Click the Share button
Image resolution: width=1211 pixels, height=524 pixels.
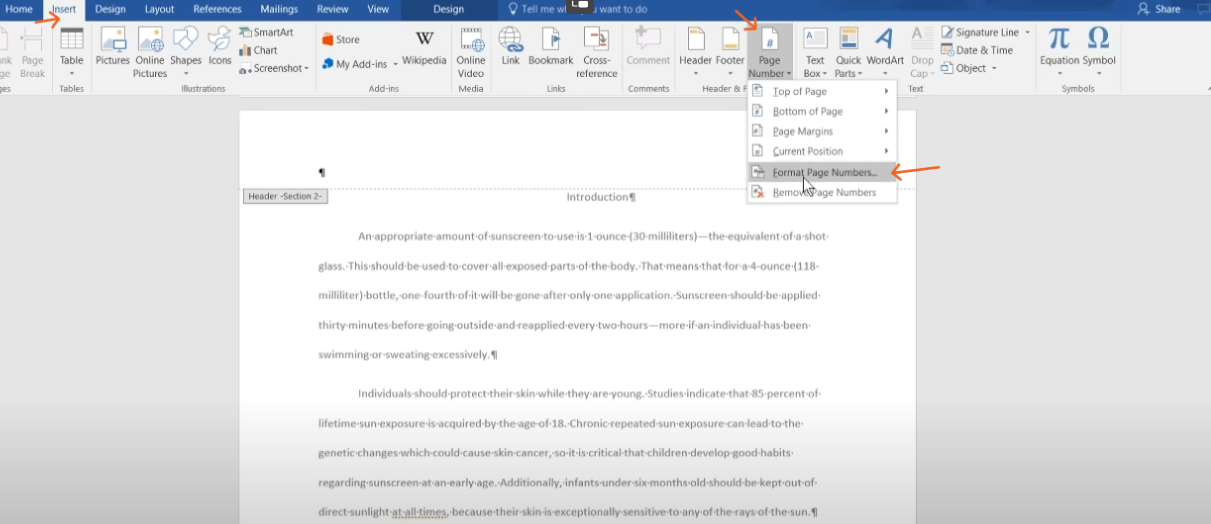[x=1159, y=9]
